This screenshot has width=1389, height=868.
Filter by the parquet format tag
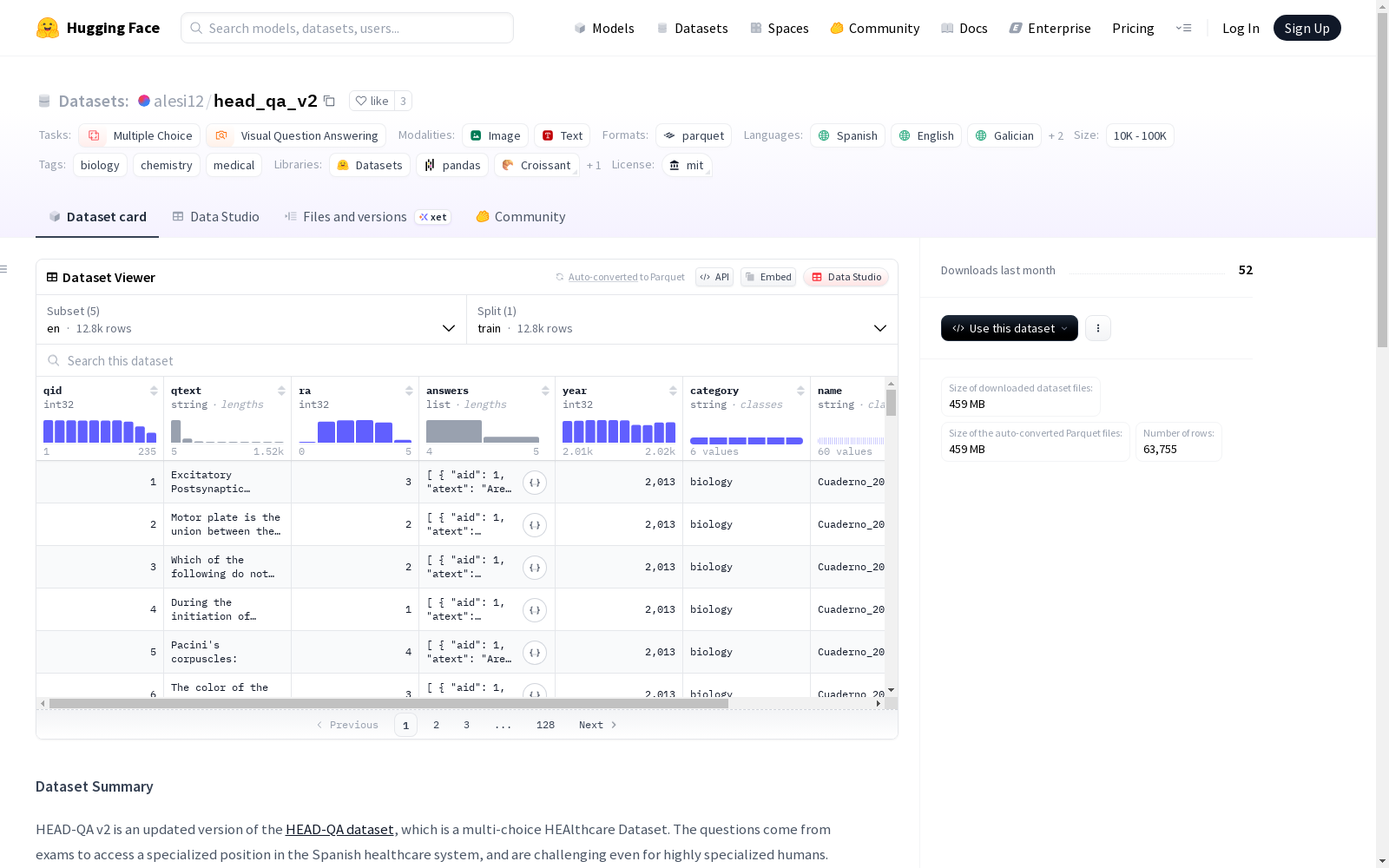[x=694, y=135]
